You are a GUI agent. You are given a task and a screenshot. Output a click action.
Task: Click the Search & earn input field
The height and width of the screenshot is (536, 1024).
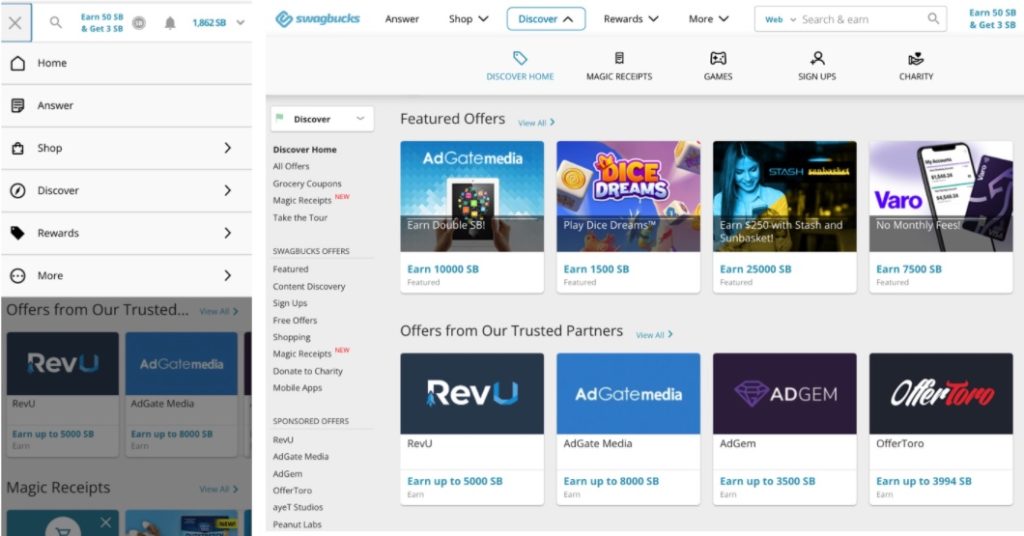pos(860,19)
